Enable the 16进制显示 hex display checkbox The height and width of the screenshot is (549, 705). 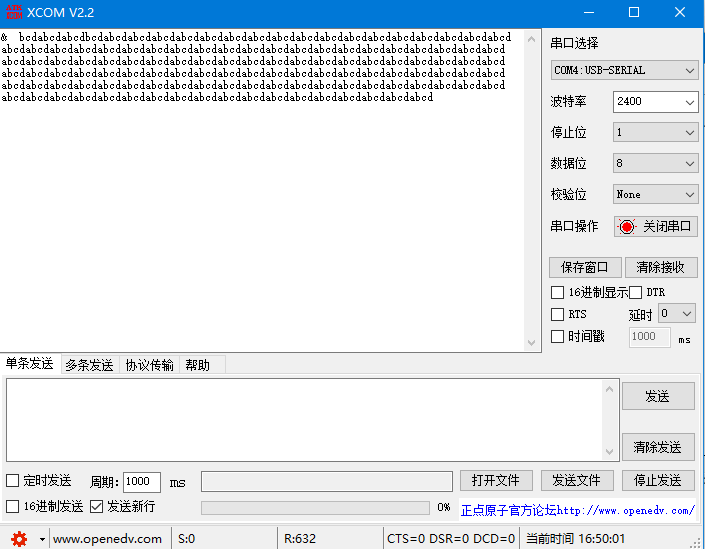(x=558, y=292)
